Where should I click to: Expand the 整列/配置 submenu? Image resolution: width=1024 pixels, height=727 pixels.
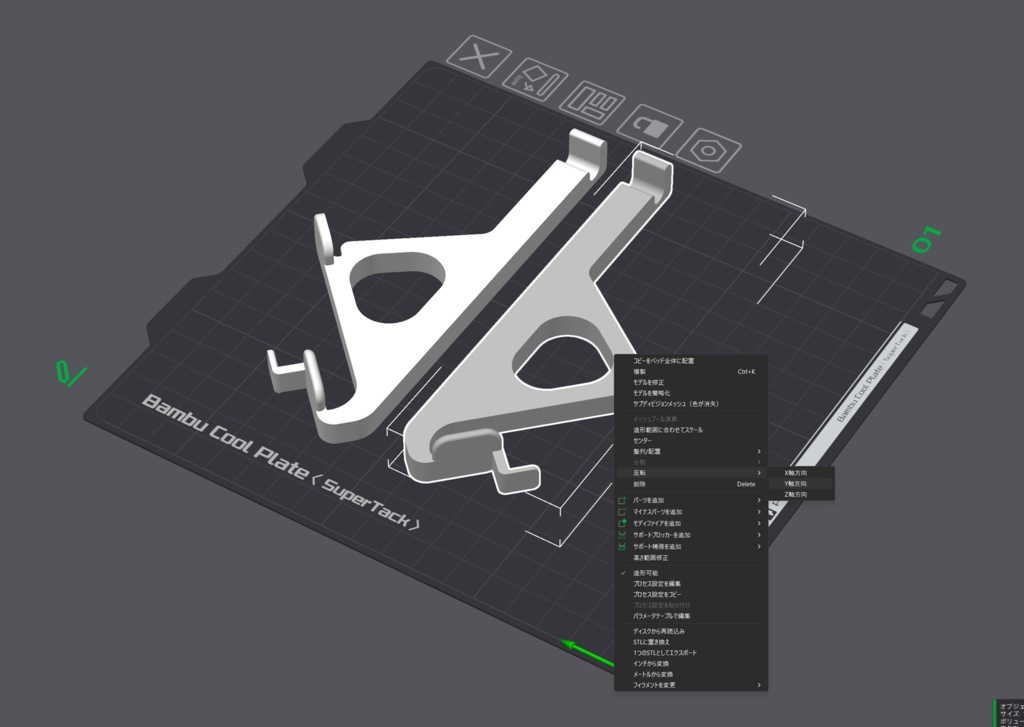click(x=691, y=451)
